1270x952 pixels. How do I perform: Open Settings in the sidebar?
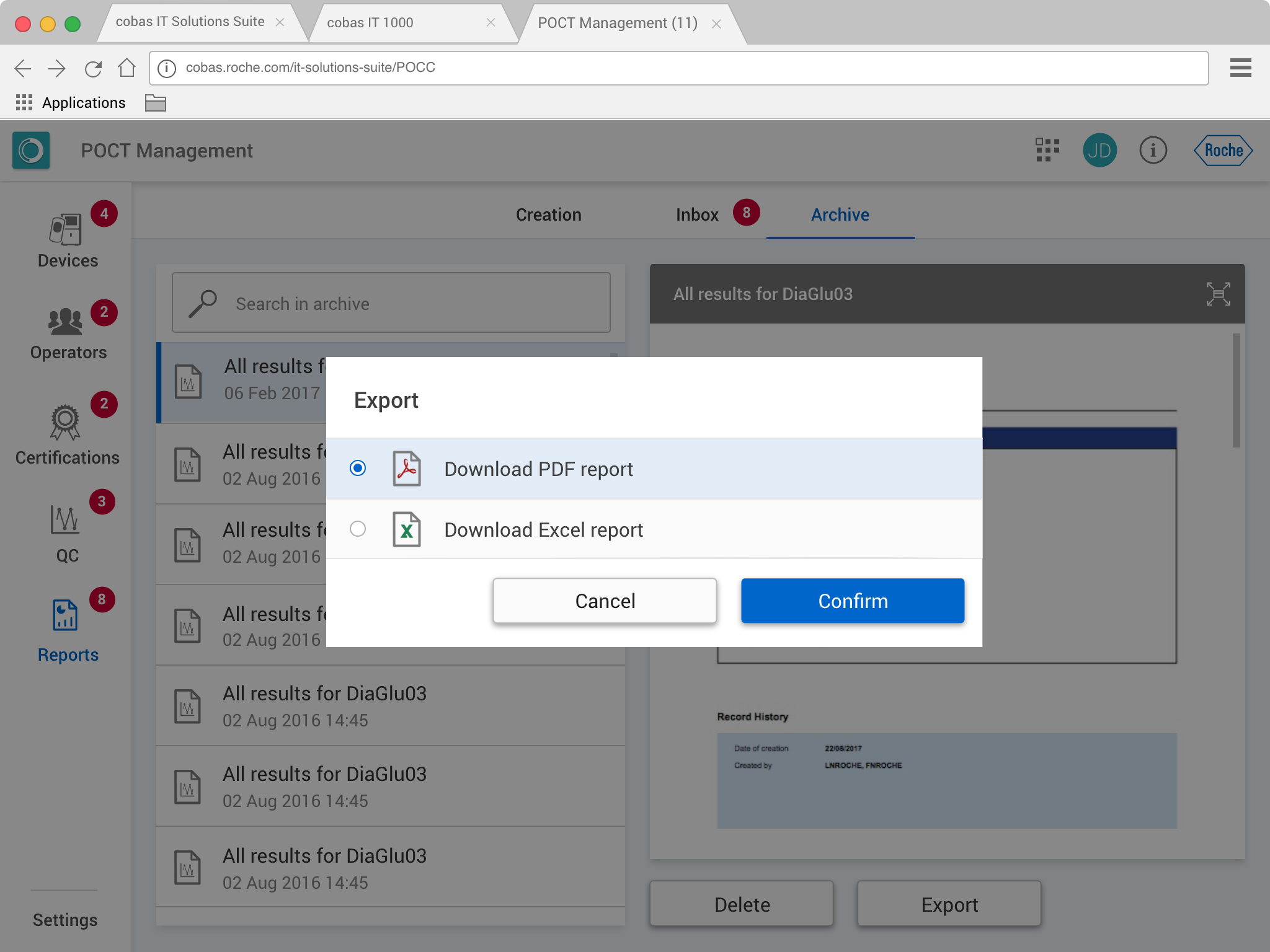point(65,920)
